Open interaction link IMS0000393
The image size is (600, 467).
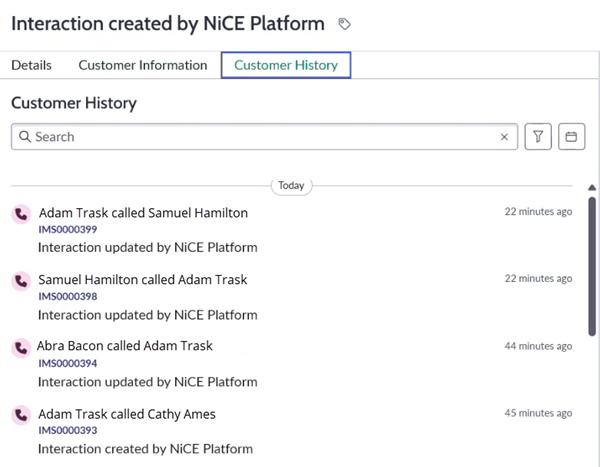(67, 431)
